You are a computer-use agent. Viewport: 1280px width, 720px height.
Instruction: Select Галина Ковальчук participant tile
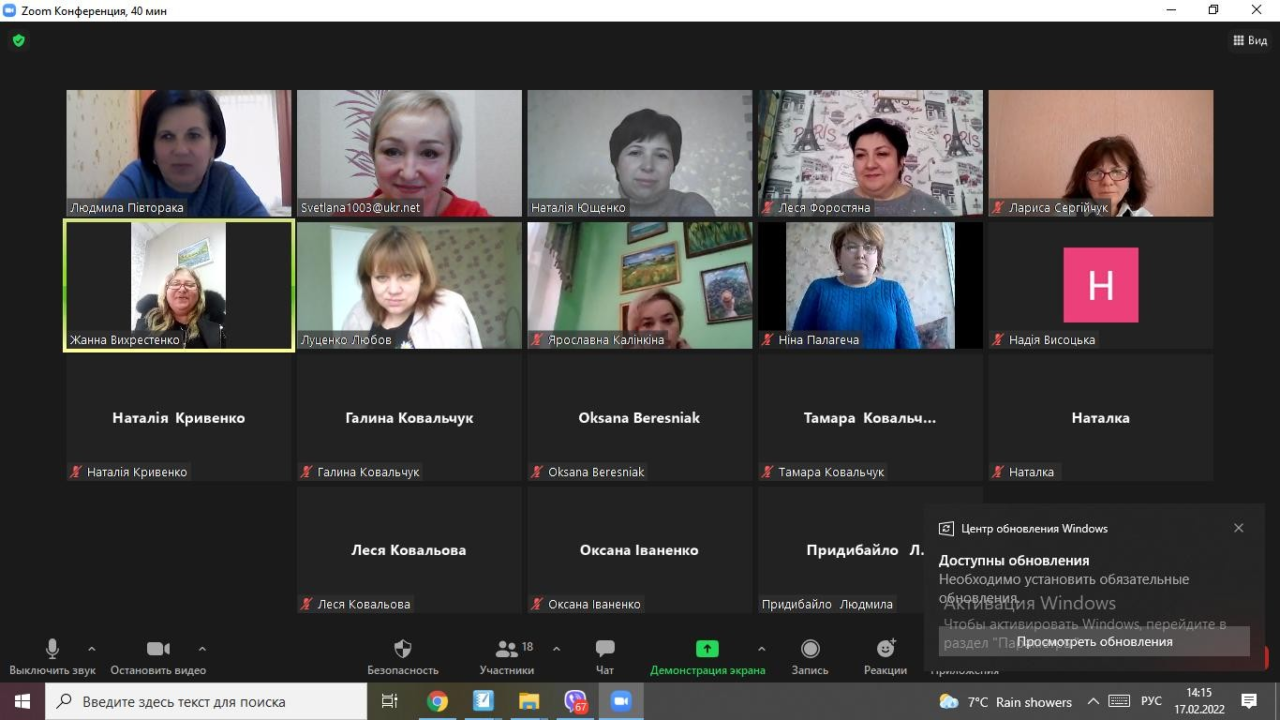409,417
